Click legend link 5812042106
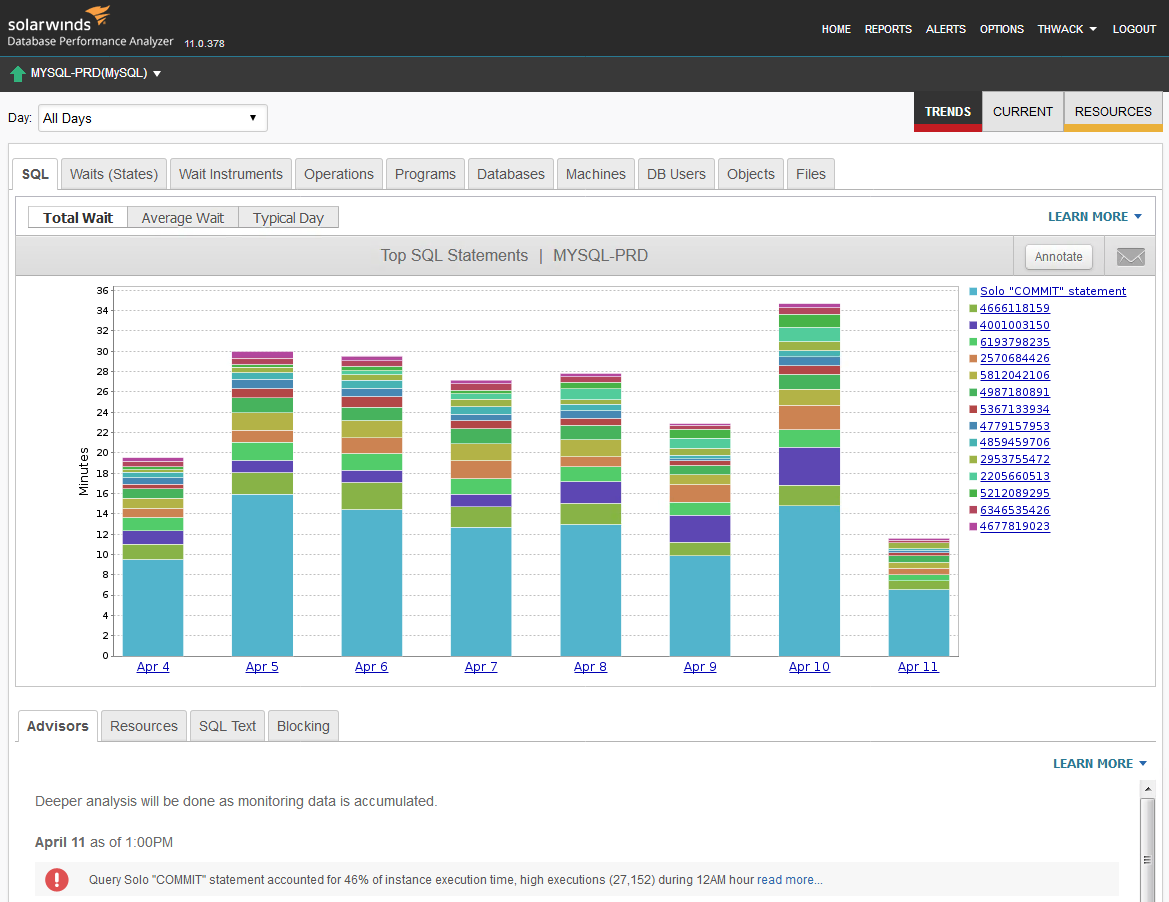The height and width of the screenshot is (902, 1169). click(x=1015, y=375)
